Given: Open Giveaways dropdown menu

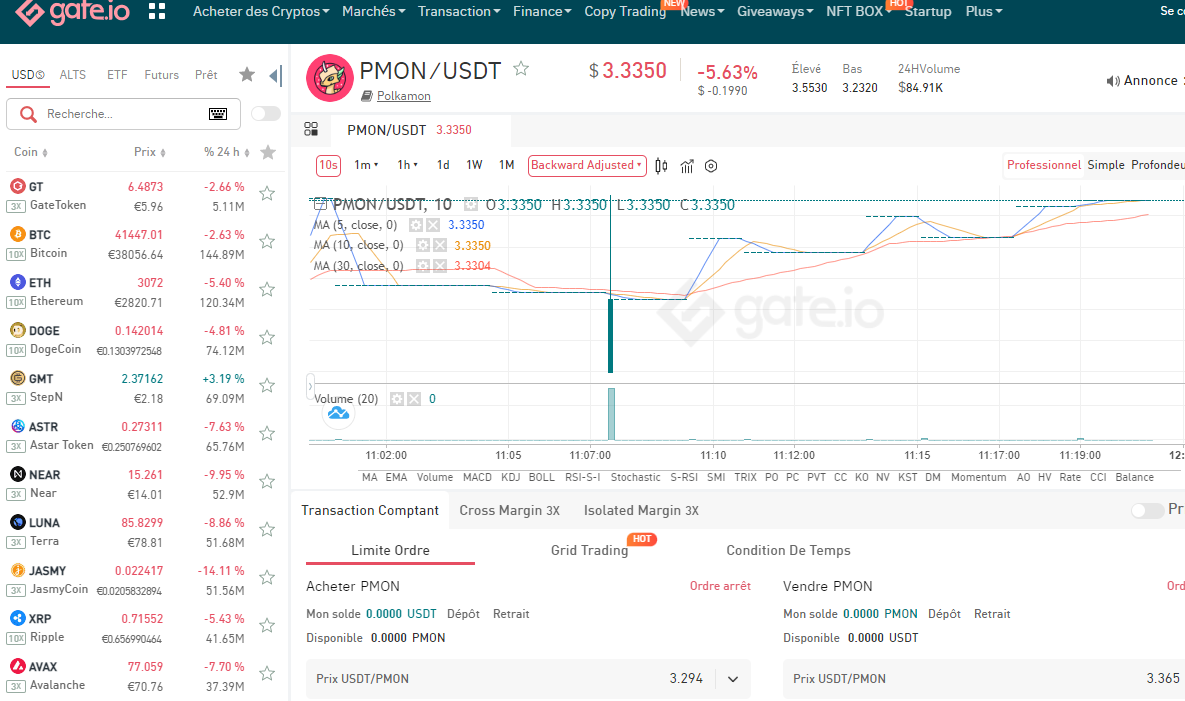Looking at the screenshot, I should [x=775, y=11].
